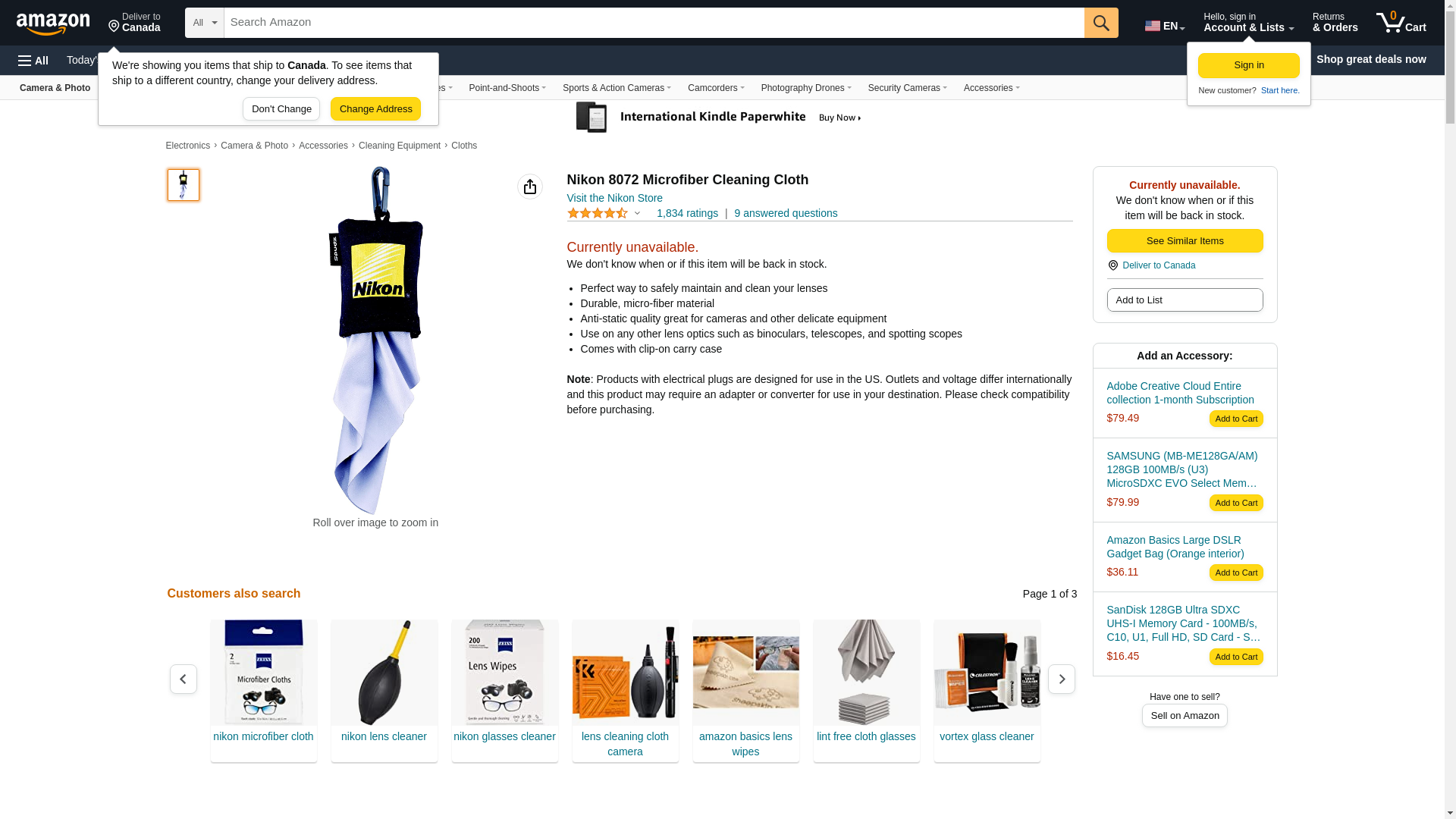
Task: Open the shopping cart icon
Action: [x=1401, y=23]
